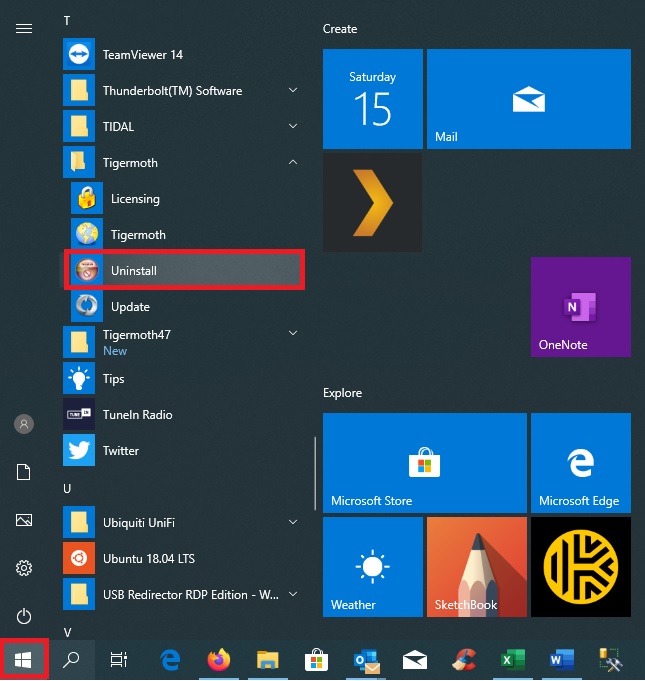Open the Microsoft Store tile
This screenshot has width=645, height=681.
tap(425, 463)
